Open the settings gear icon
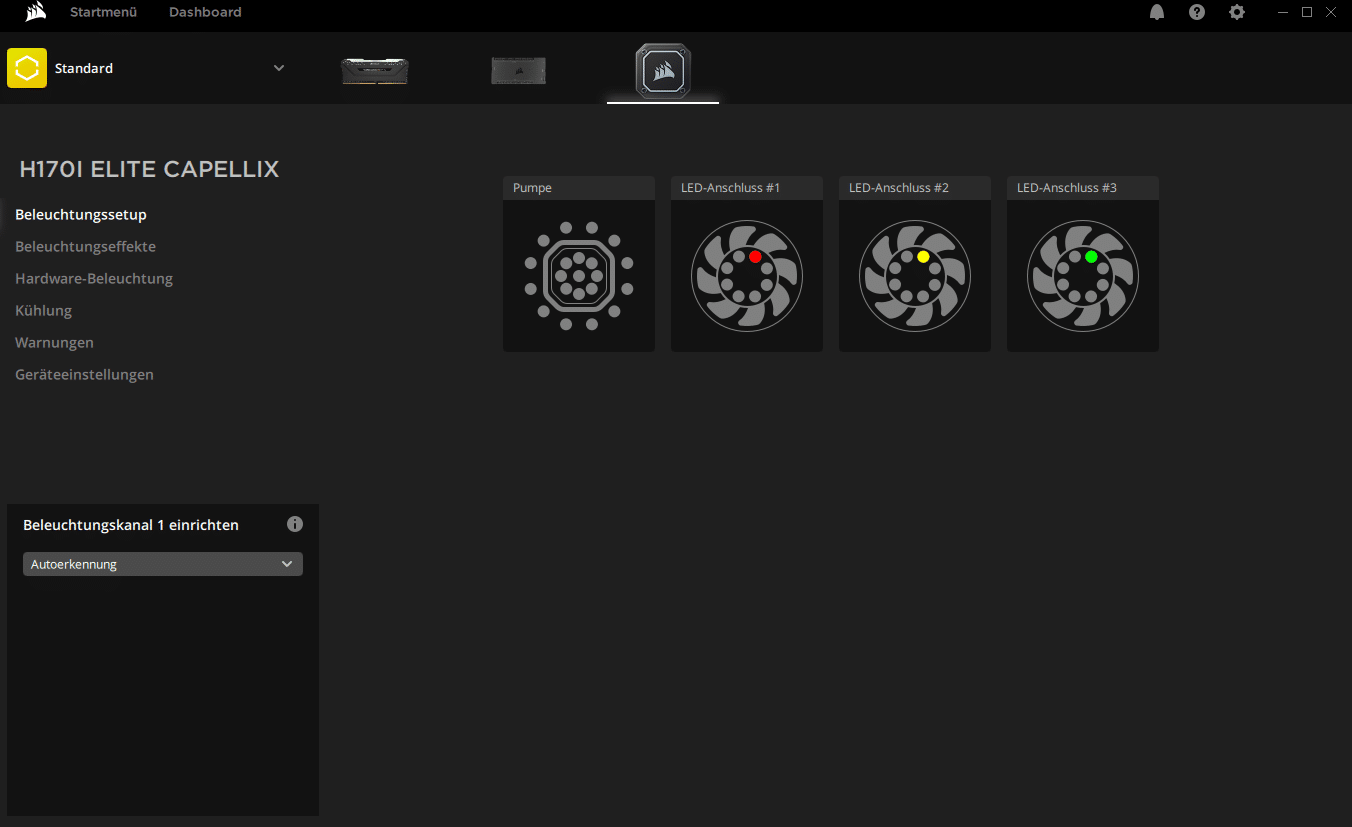Screen dimensions: 1352x827 click(x=1237, y=12)
